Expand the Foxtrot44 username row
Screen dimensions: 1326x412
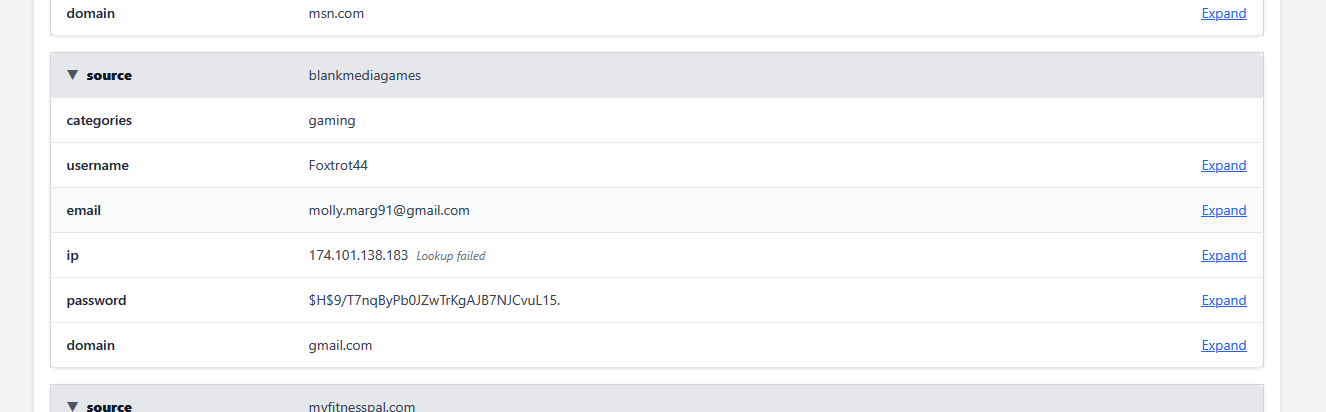tap(1223, 166)
